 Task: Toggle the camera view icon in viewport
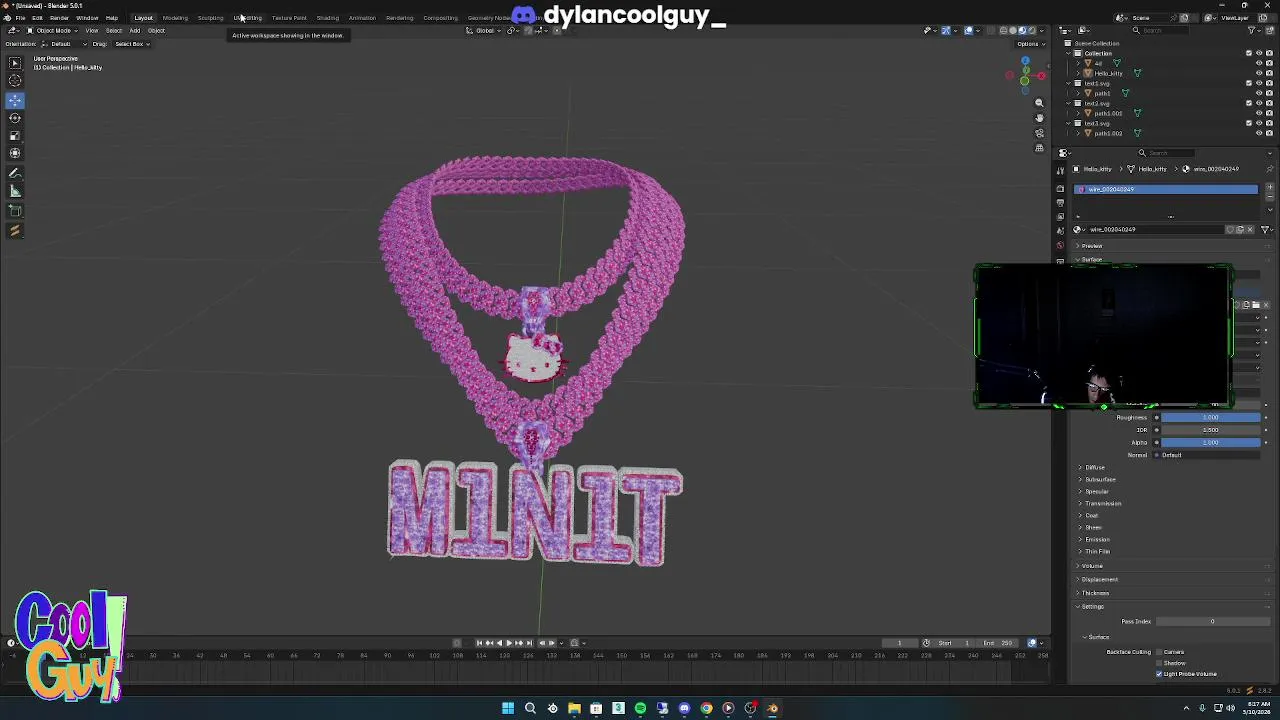pyautogui.click(x=1039, y=133)
